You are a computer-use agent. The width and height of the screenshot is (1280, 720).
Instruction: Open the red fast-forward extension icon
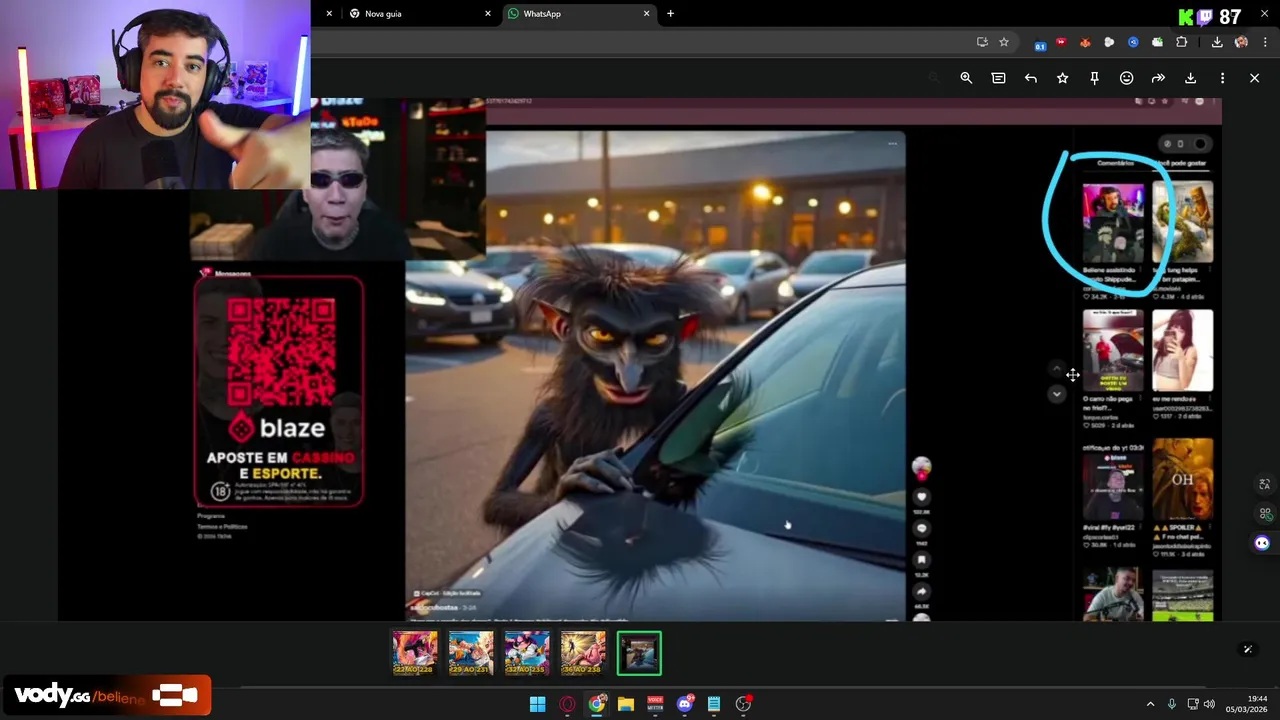pos(1061,42)
